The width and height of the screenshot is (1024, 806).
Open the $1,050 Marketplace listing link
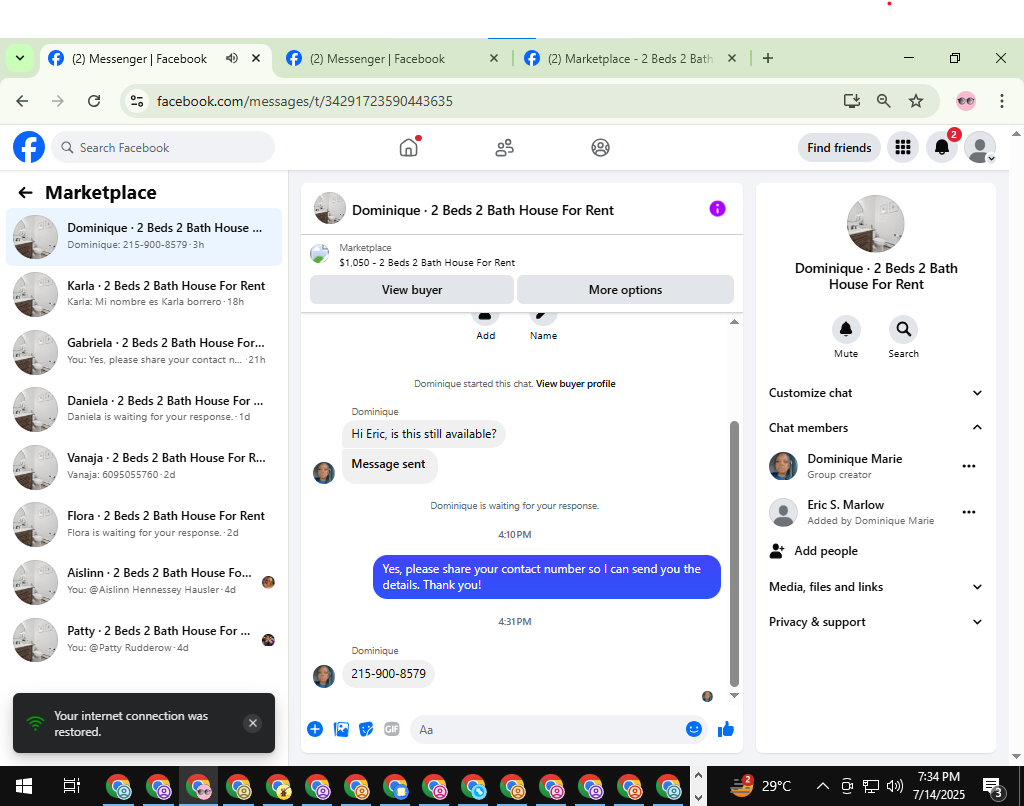[426, 263]
